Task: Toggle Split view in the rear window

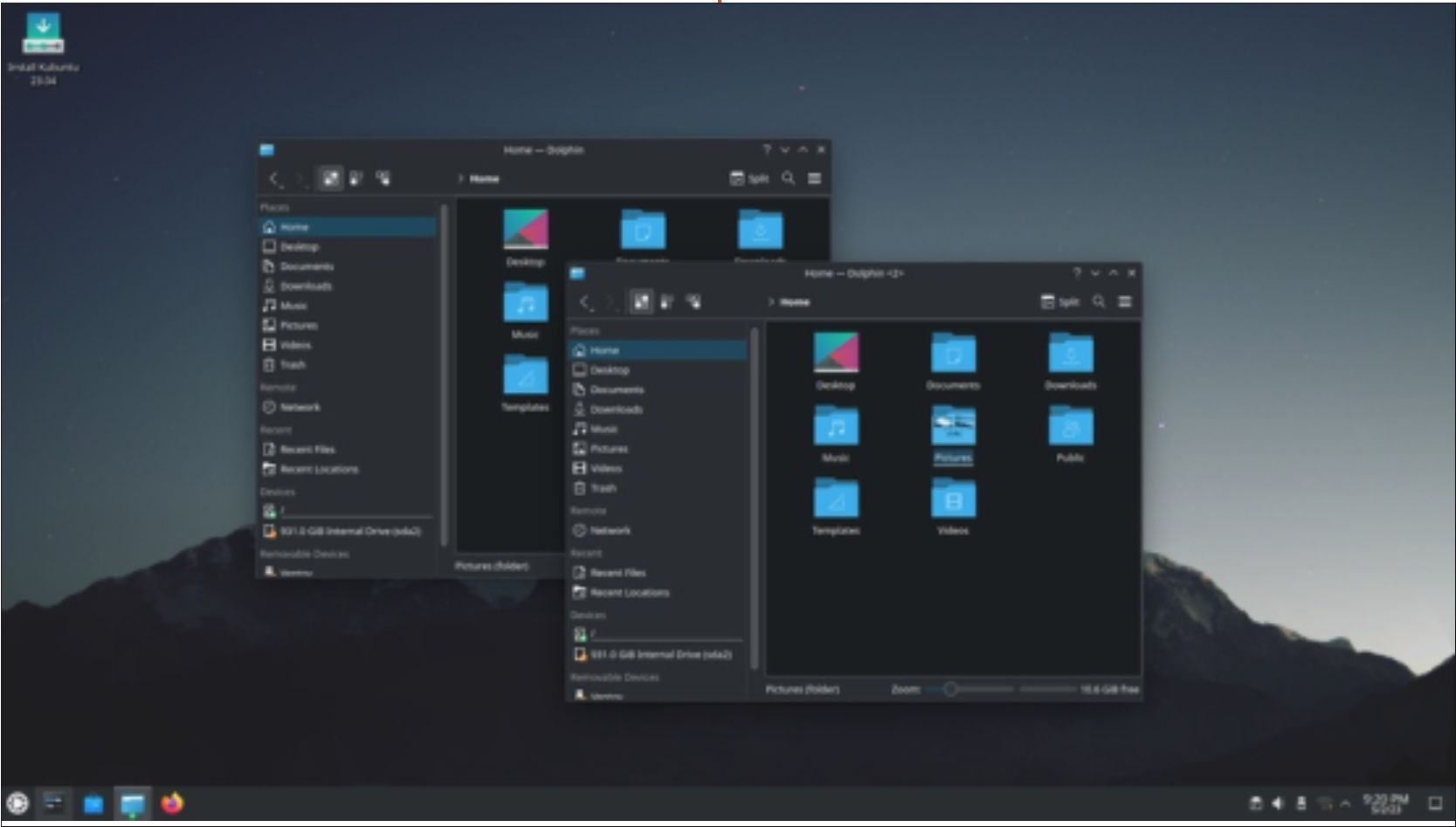Action: (x=749, y=178)
